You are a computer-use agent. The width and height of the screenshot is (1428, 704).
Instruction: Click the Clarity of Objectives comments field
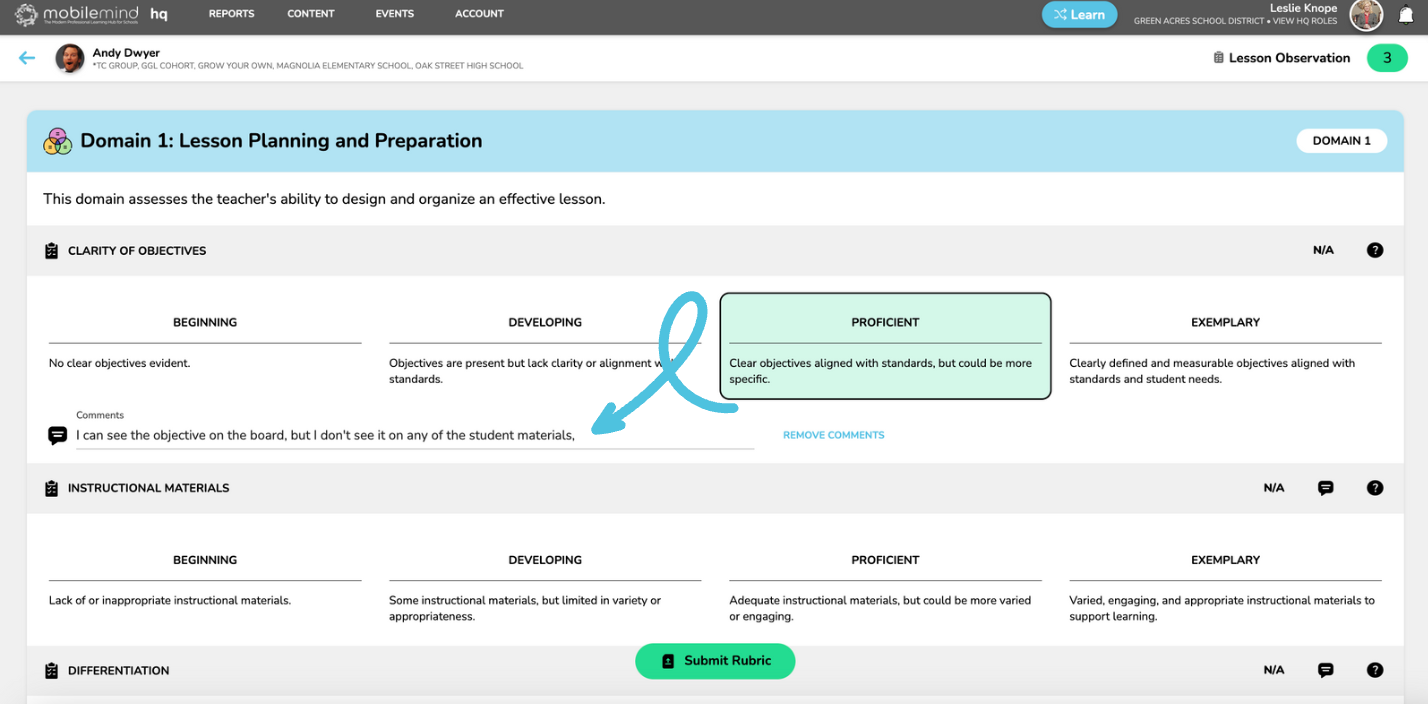click(x=415, y=436)
